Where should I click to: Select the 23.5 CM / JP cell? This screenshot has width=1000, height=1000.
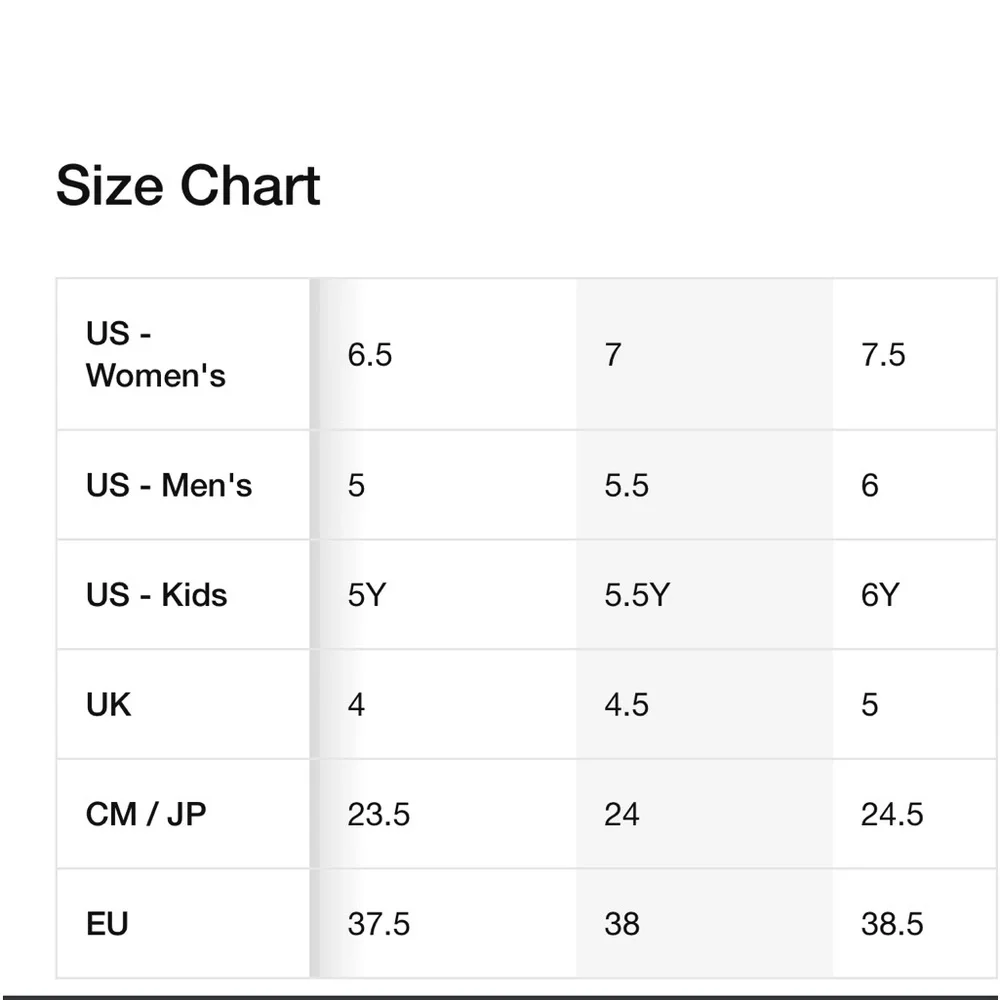pyautogui.click(x=379, y=814)
